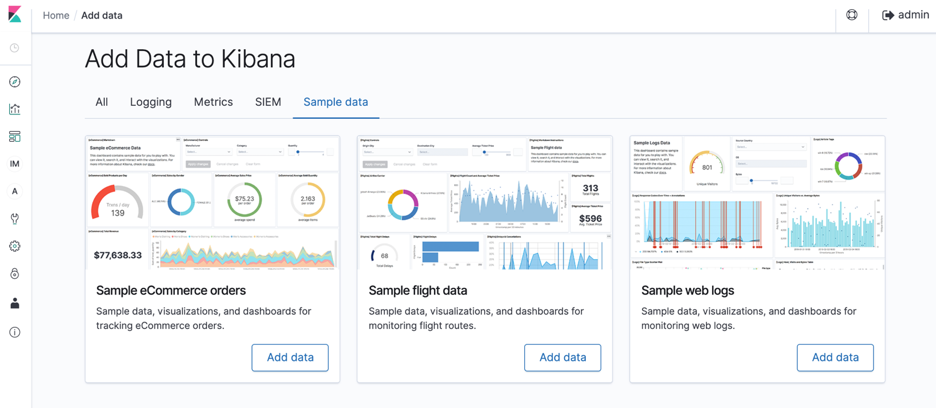Open the user account sidebar icon
The image size is (936, 408).
tap(15, 303)
